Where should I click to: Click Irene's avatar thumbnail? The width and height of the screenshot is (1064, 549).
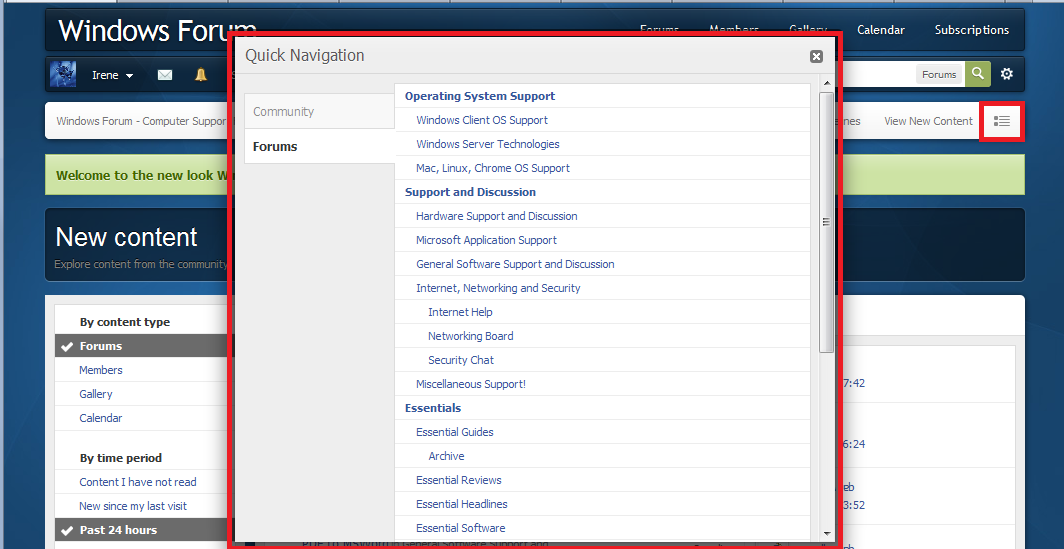coord(63,74)
